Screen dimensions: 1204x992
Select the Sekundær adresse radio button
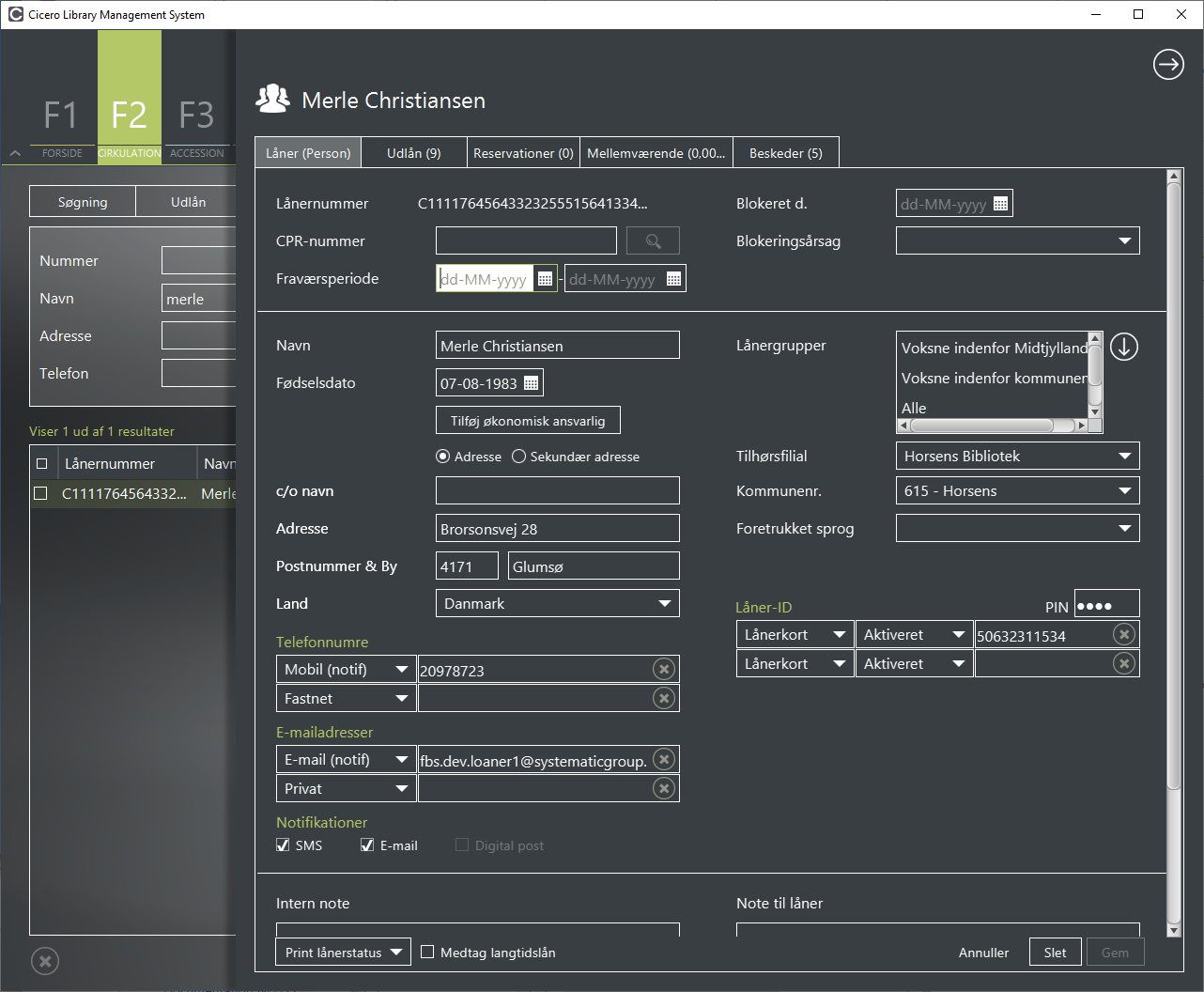518,457
